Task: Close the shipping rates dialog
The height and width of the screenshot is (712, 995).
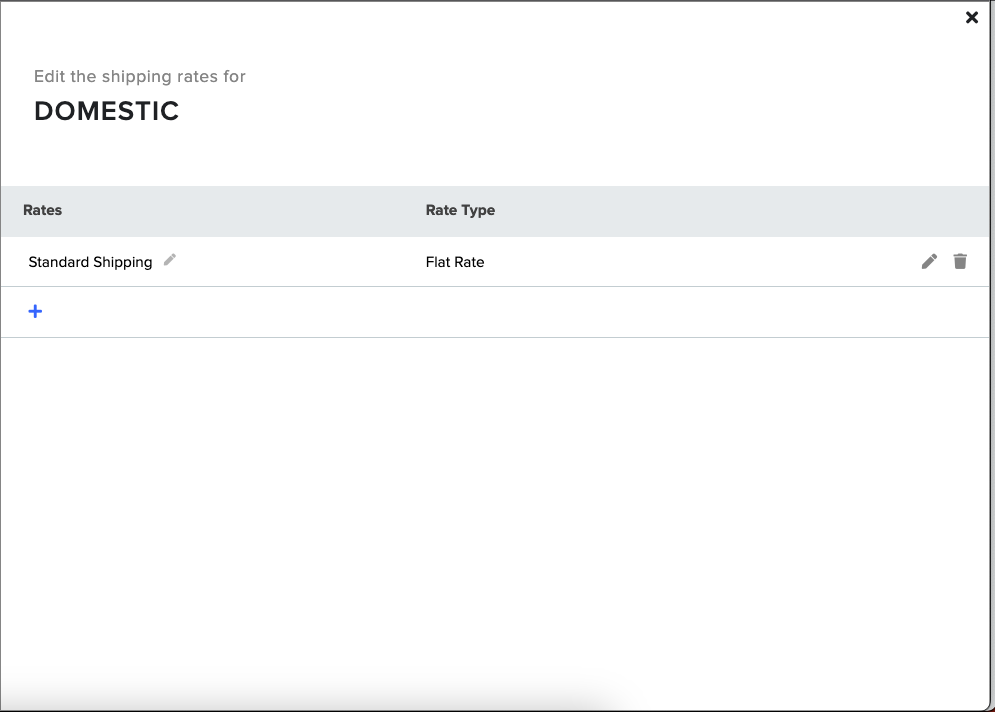Action: 972,18
